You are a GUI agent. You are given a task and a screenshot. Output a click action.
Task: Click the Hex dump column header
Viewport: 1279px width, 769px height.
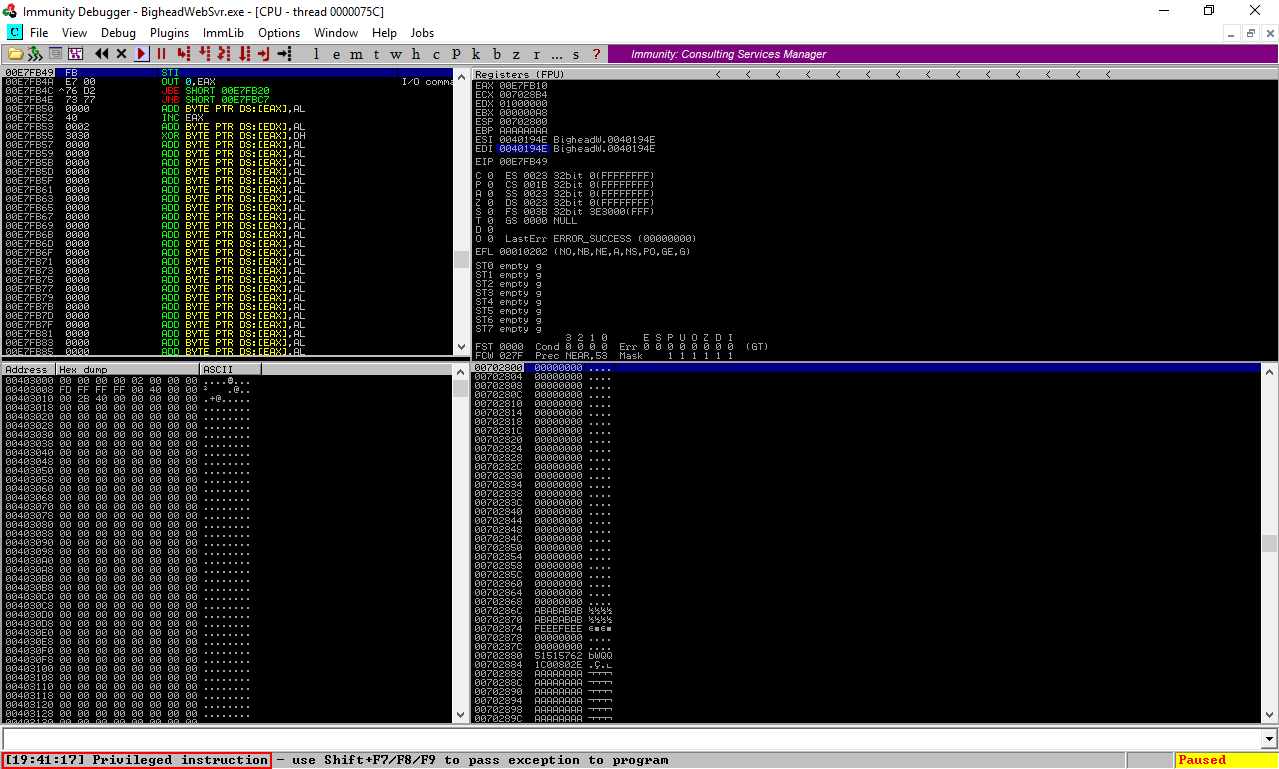[x=127, y=369]
